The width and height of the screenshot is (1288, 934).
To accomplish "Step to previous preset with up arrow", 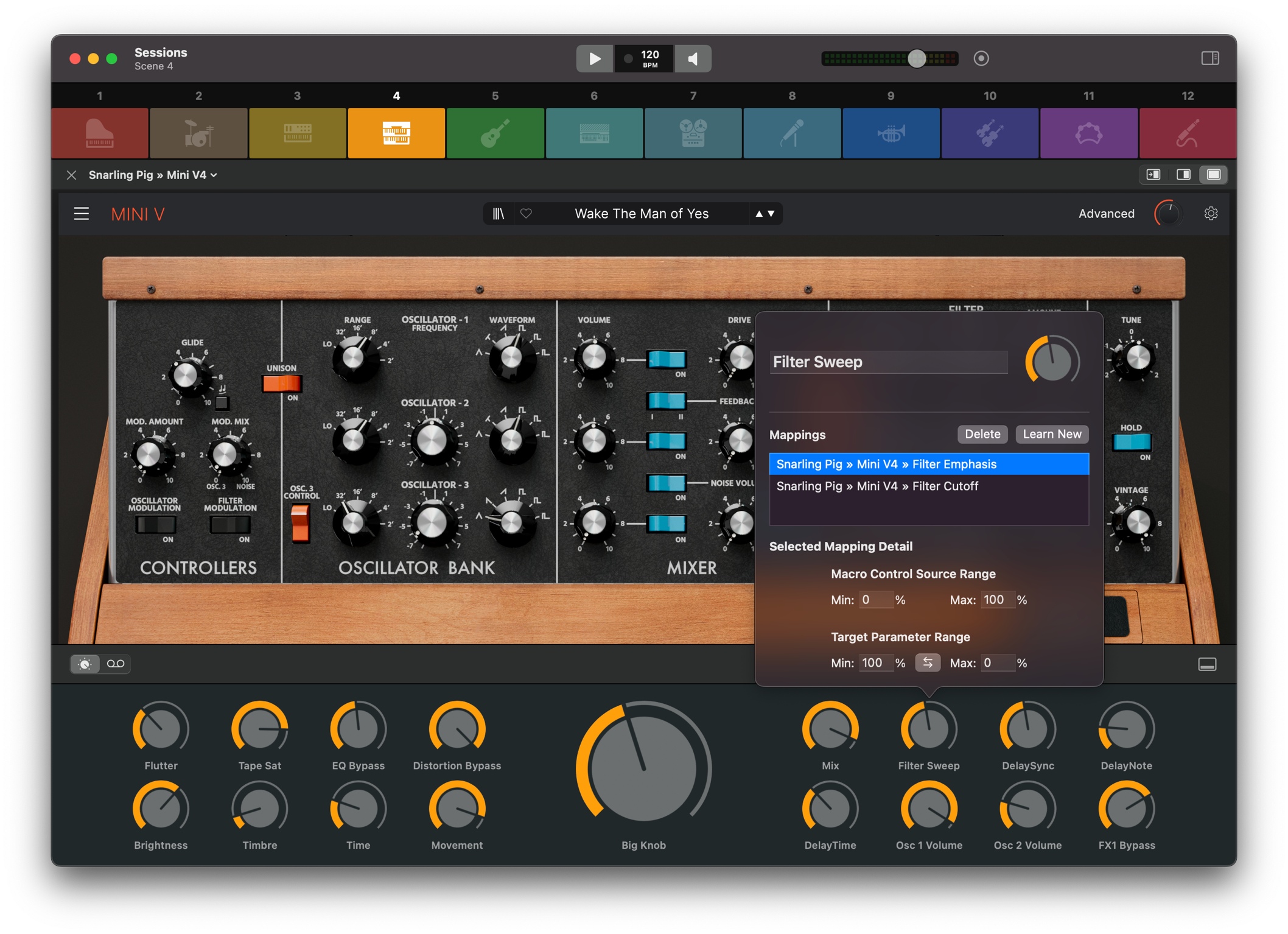I will pos(758,214).
